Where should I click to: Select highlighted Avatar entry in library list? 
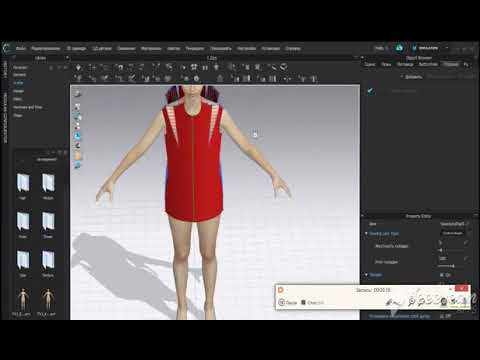tap(18, 83)
